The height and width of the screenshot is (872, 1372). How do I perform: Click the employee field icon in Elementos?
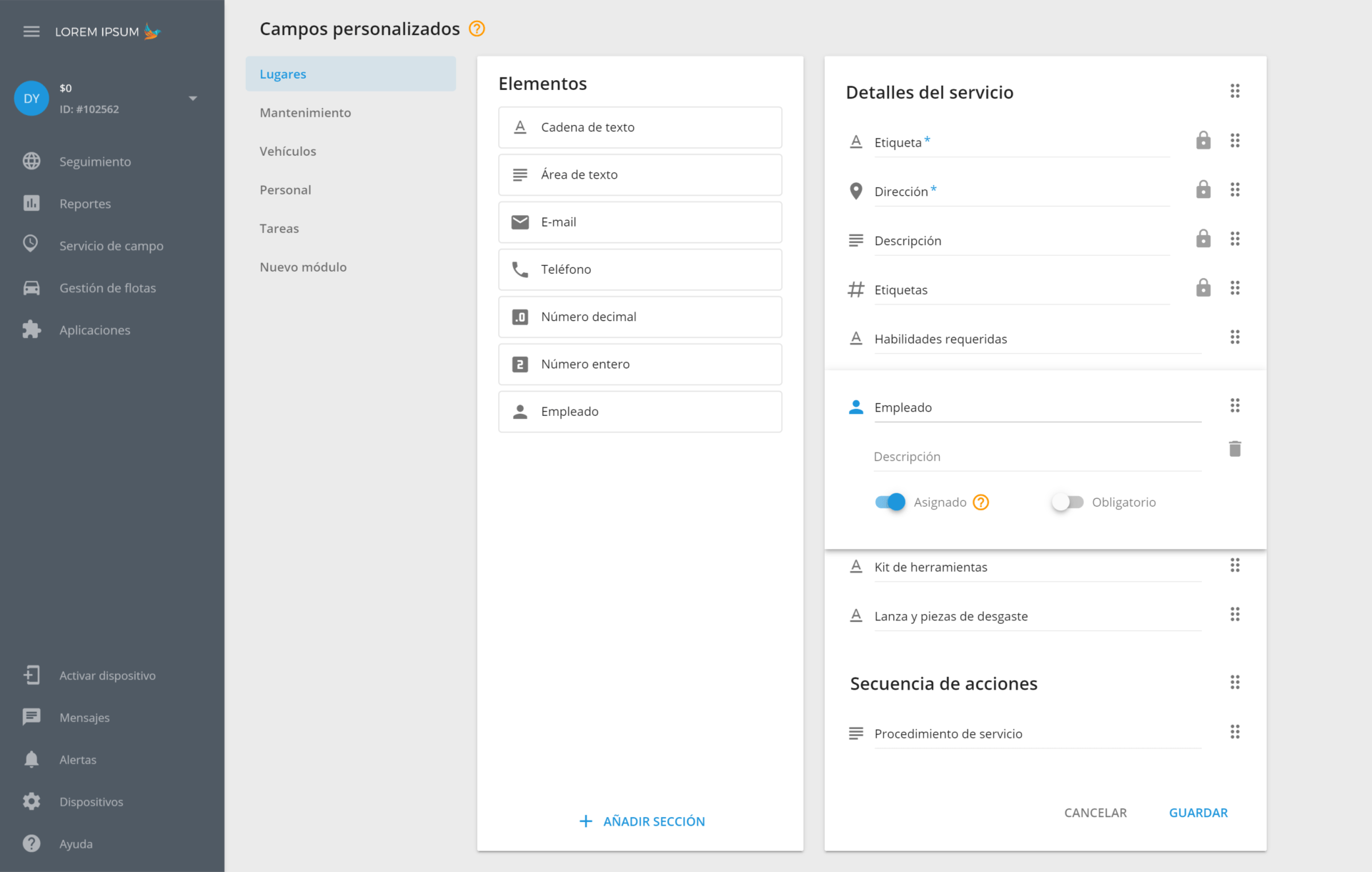(520, 411)
